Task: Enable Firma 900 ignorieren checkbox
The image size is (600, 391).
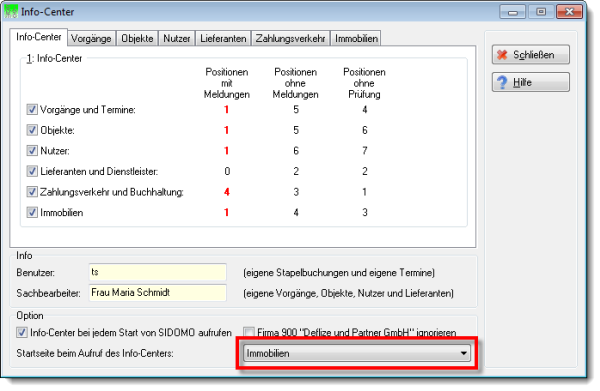Action: (x=249, y=332)
